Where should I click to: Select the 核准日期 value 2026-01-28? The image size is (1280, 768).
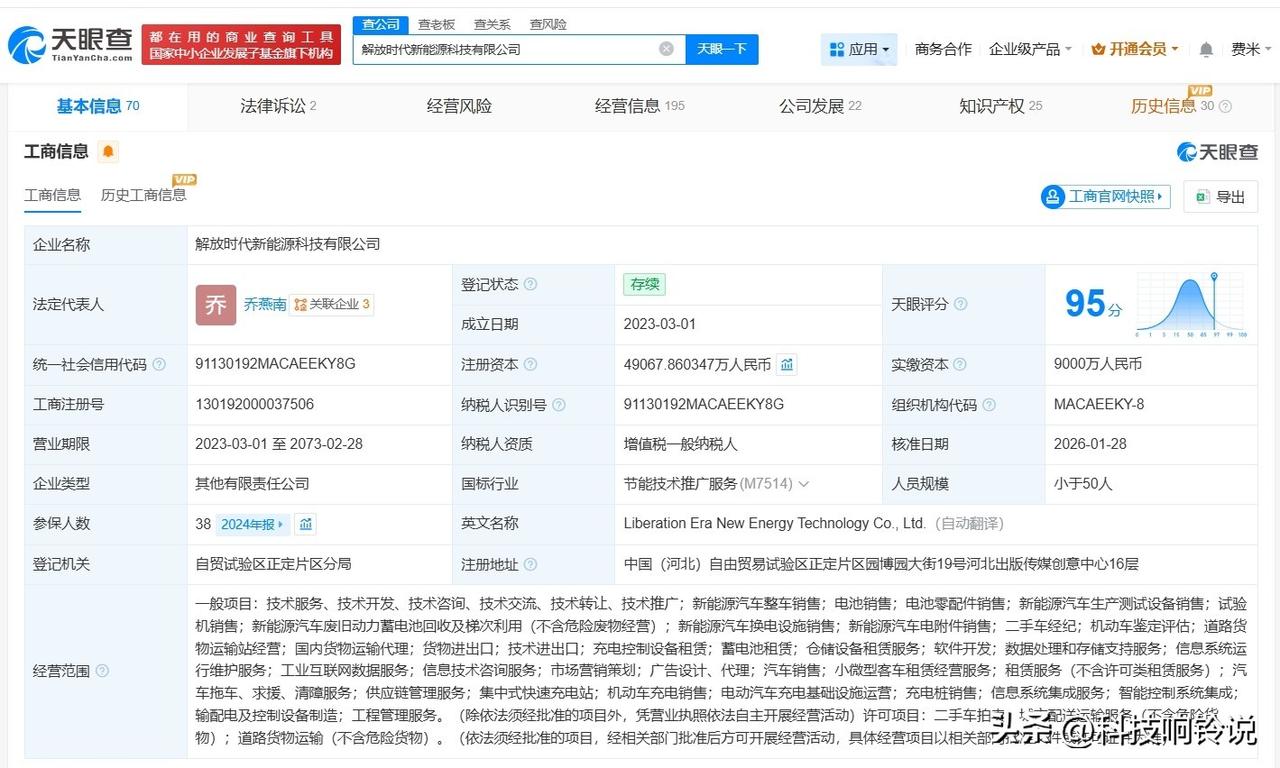click(1091, 444)
